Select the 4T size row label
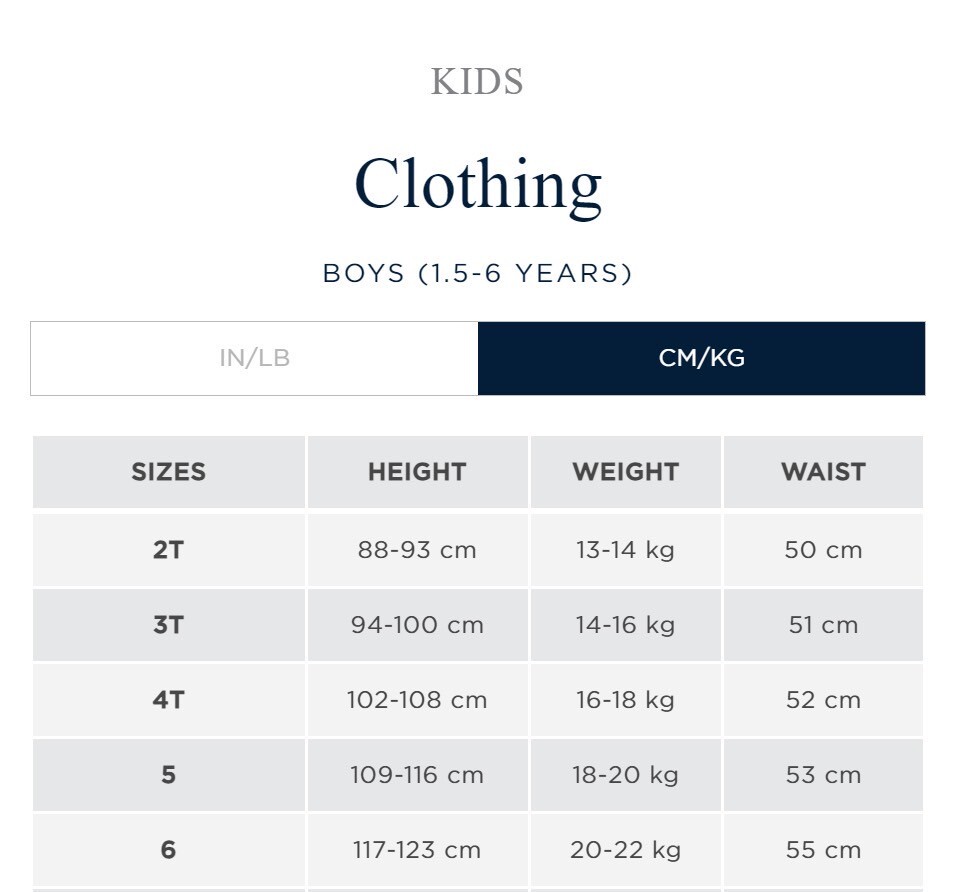Viewport: 978px width, 892px height. 168,700
